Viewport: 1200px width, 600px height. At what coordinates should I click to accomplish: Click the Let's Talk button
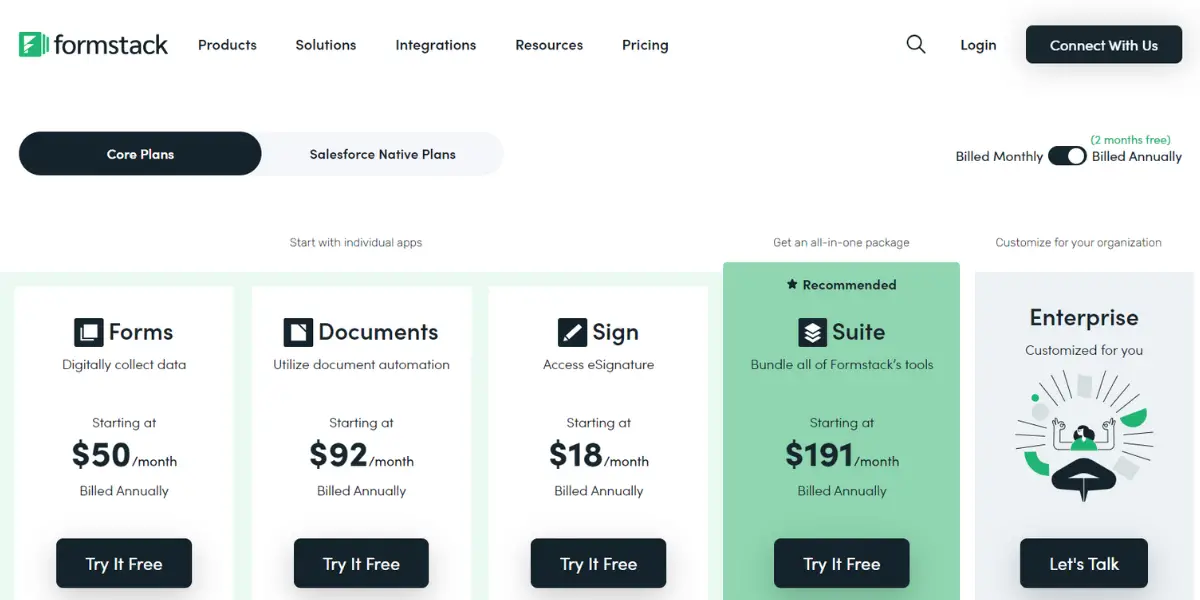pyautogui.click(x=1084, y=564)
